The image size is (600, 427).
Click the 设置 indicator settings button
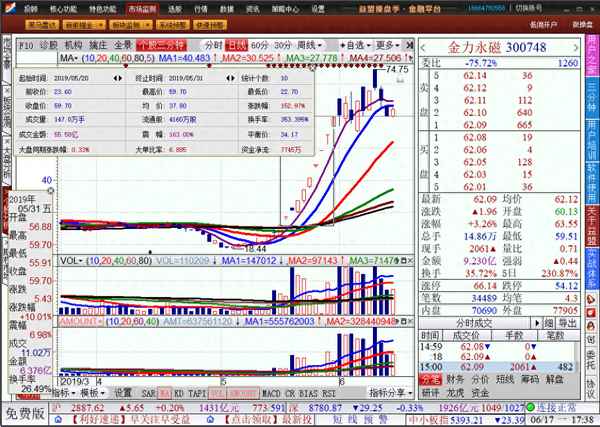click(122, 393)
